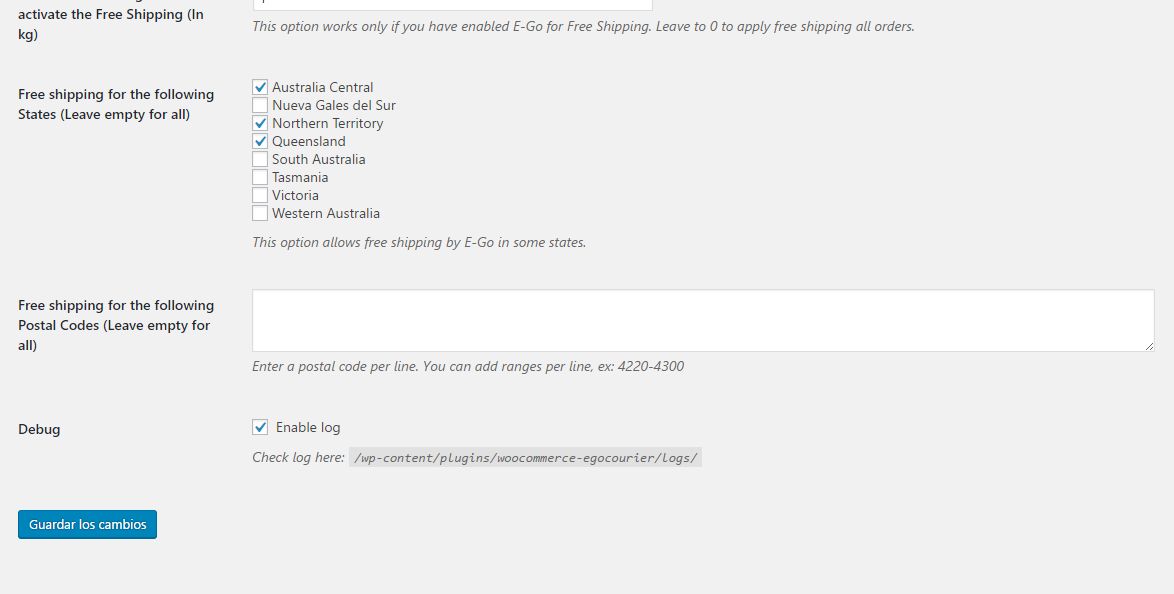Untick the Northern Territory checkbox
This screenshot has width=1174, height=594.
(x=260, y=124)
